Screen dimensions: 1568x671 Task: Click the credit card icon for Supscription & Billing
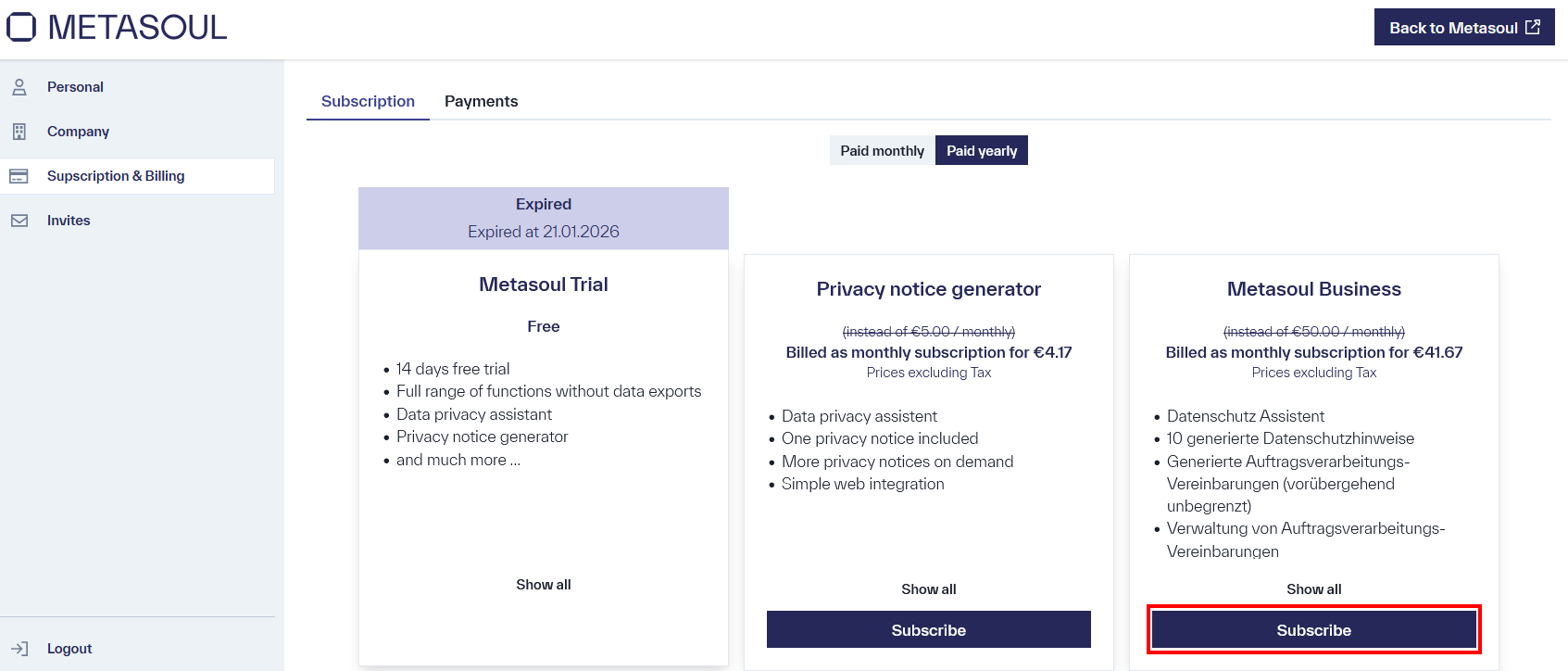19,175
